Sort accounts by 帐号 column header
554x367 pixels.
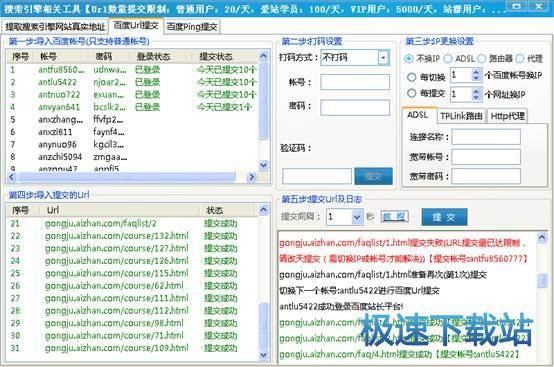point(62,56)
